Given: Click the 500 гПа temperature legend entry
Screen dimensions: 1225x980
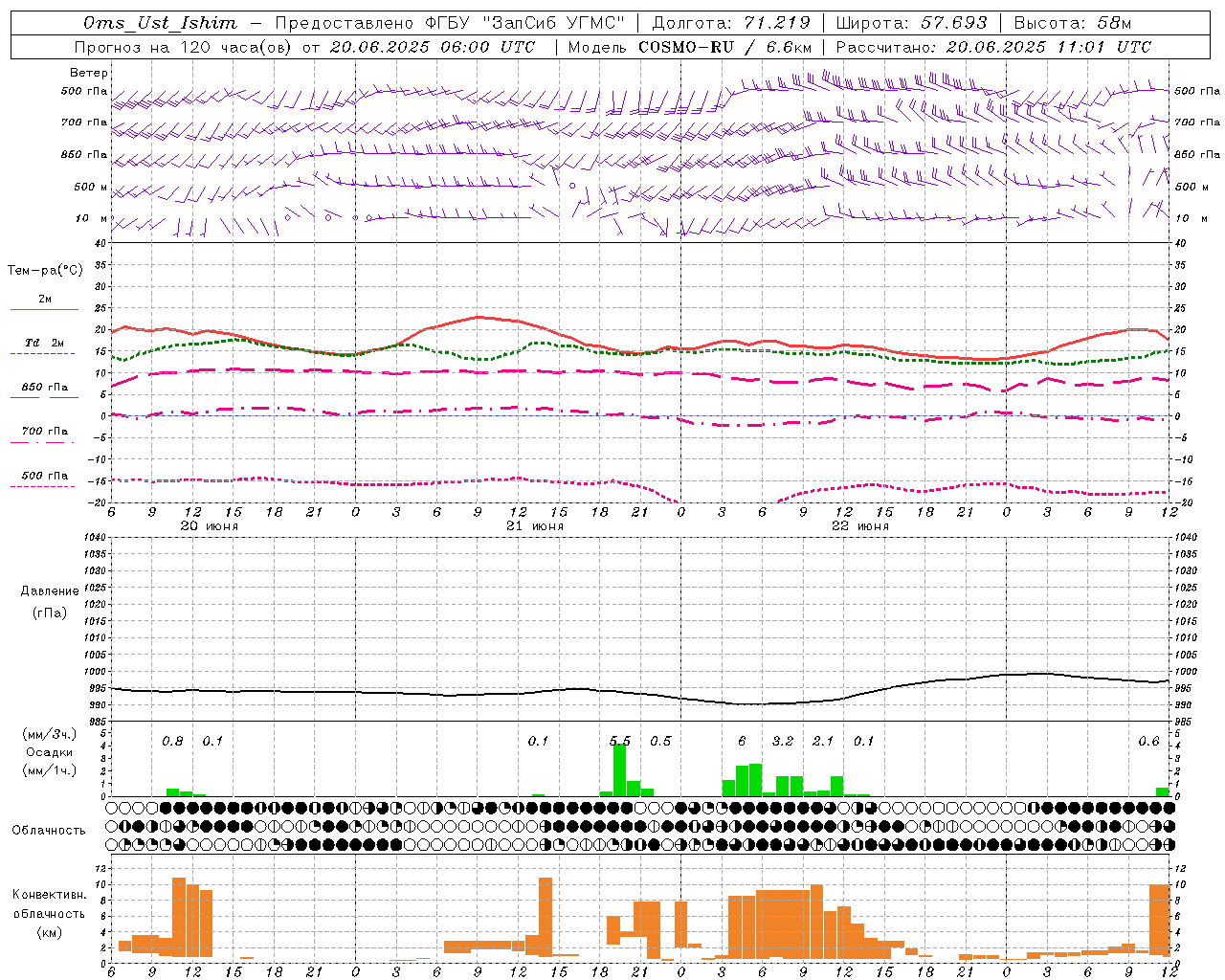Looking at the screenshot, I should tap(44, 479).
